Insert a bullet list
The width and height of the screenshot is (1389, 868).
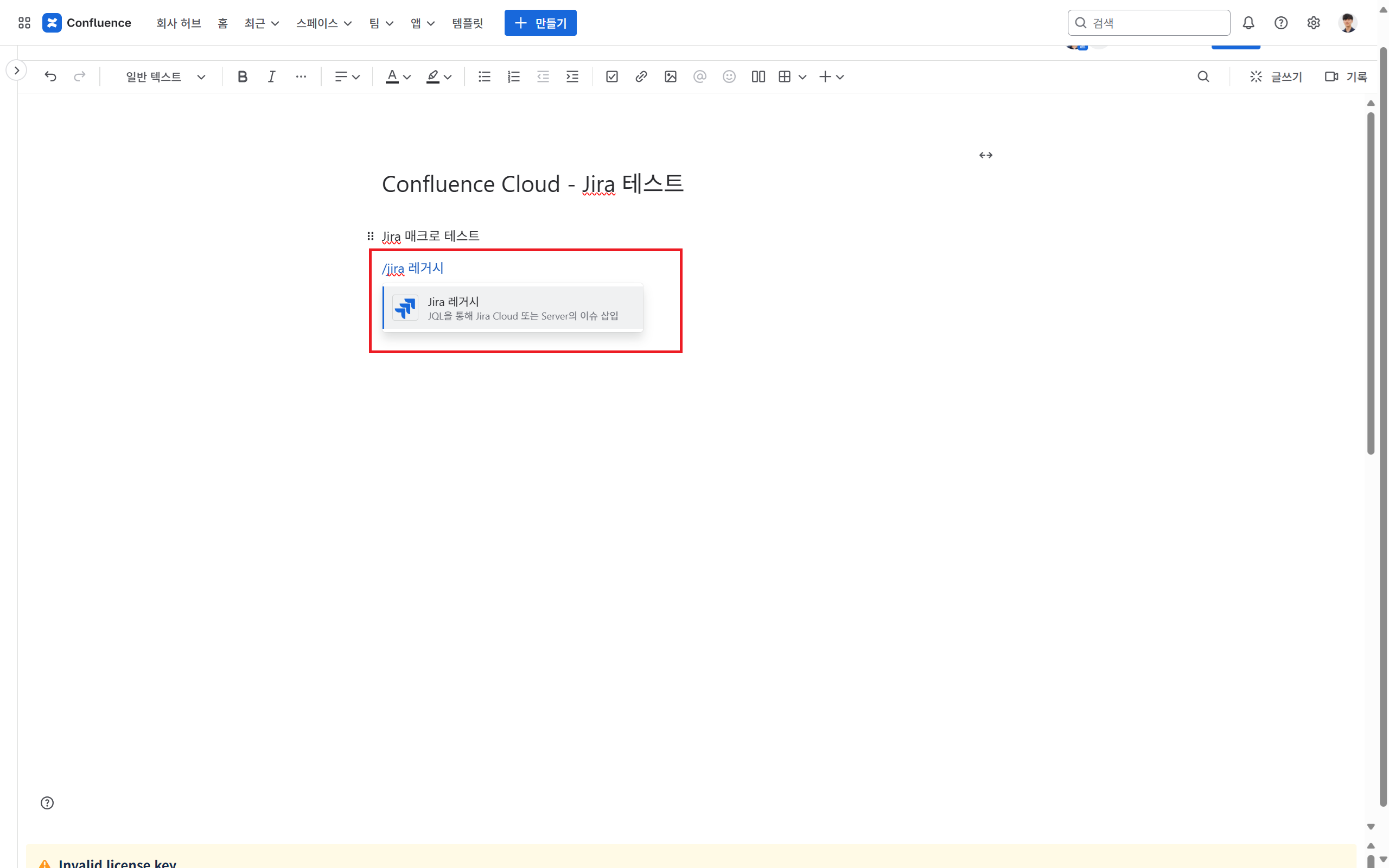[485, 76]
